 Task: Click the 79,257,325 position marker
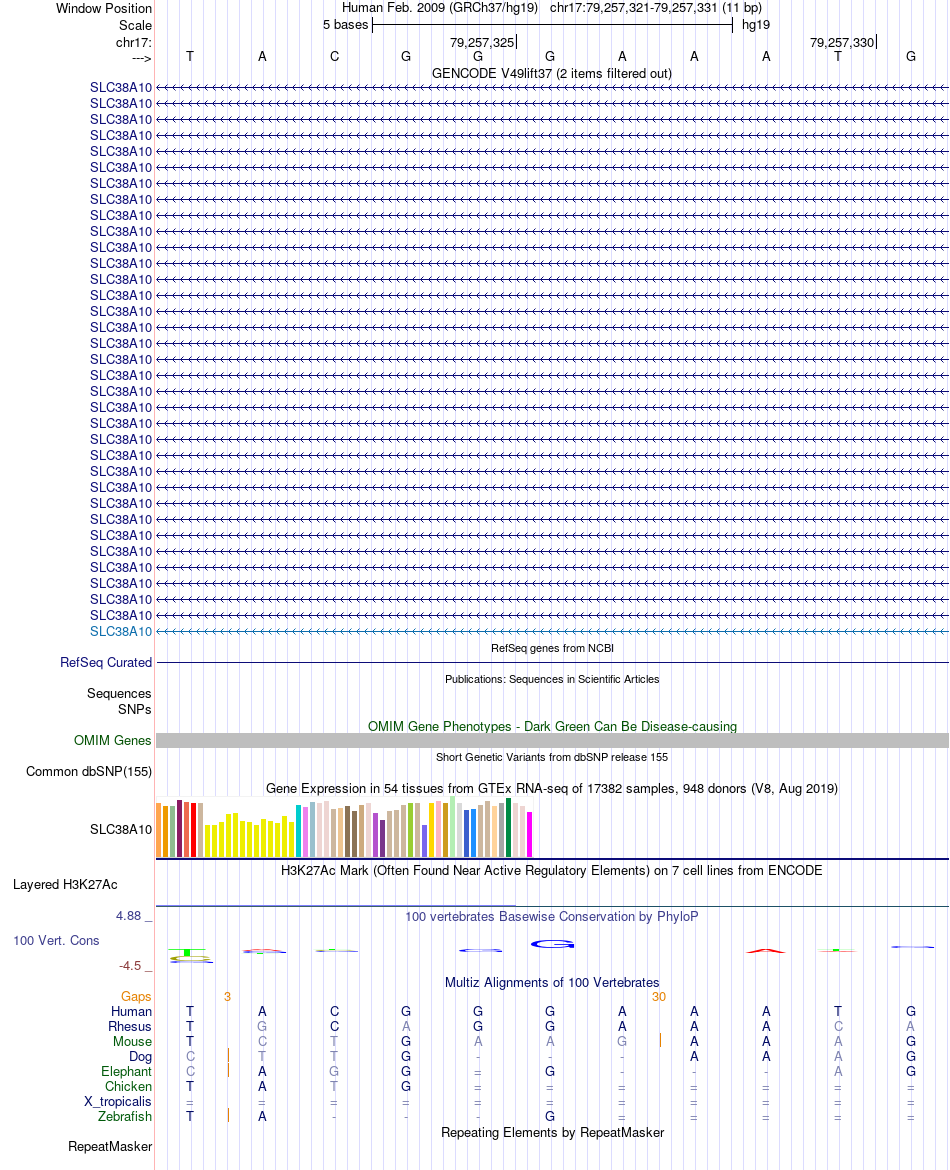[x=482, y=43]
